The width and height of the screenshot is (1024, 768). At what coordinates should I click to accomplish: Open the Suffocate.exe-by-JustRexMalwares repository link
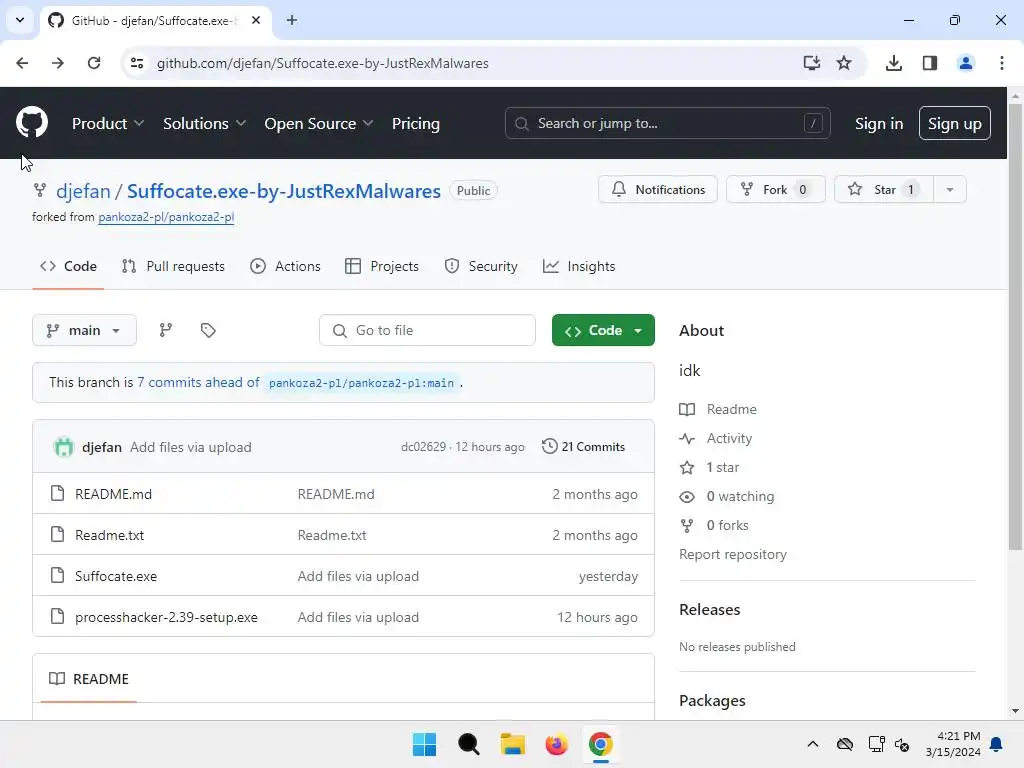click(x=283, y=191)
